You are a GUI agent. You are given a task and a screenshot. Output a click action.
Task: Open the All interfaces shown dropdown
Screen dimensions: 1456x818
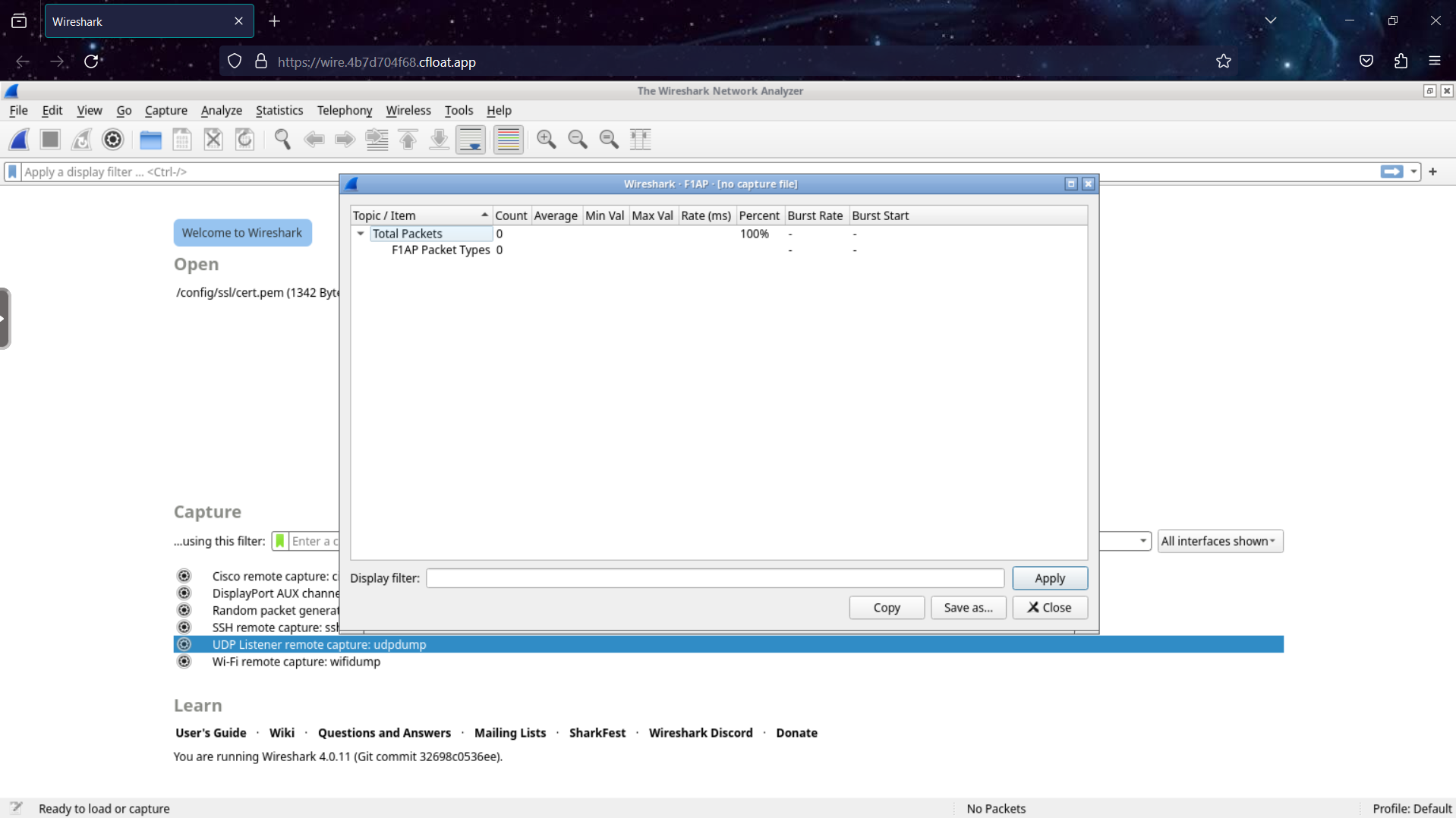pyautogui.click(x=1220, y=541)
